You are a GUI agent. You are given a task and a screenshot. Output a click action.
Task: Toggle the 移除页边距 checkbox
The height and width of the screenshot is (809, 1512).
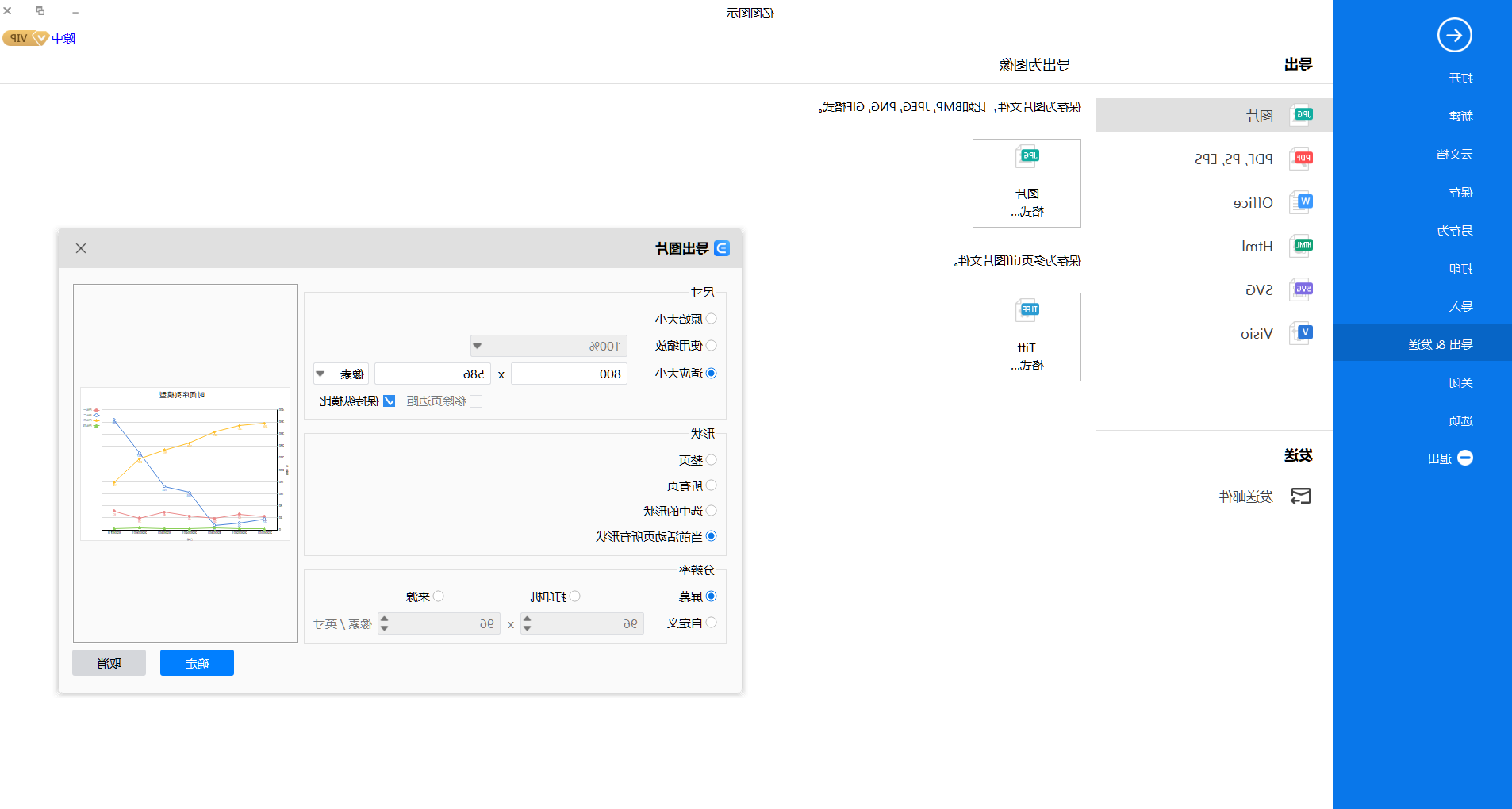[476, 401]
